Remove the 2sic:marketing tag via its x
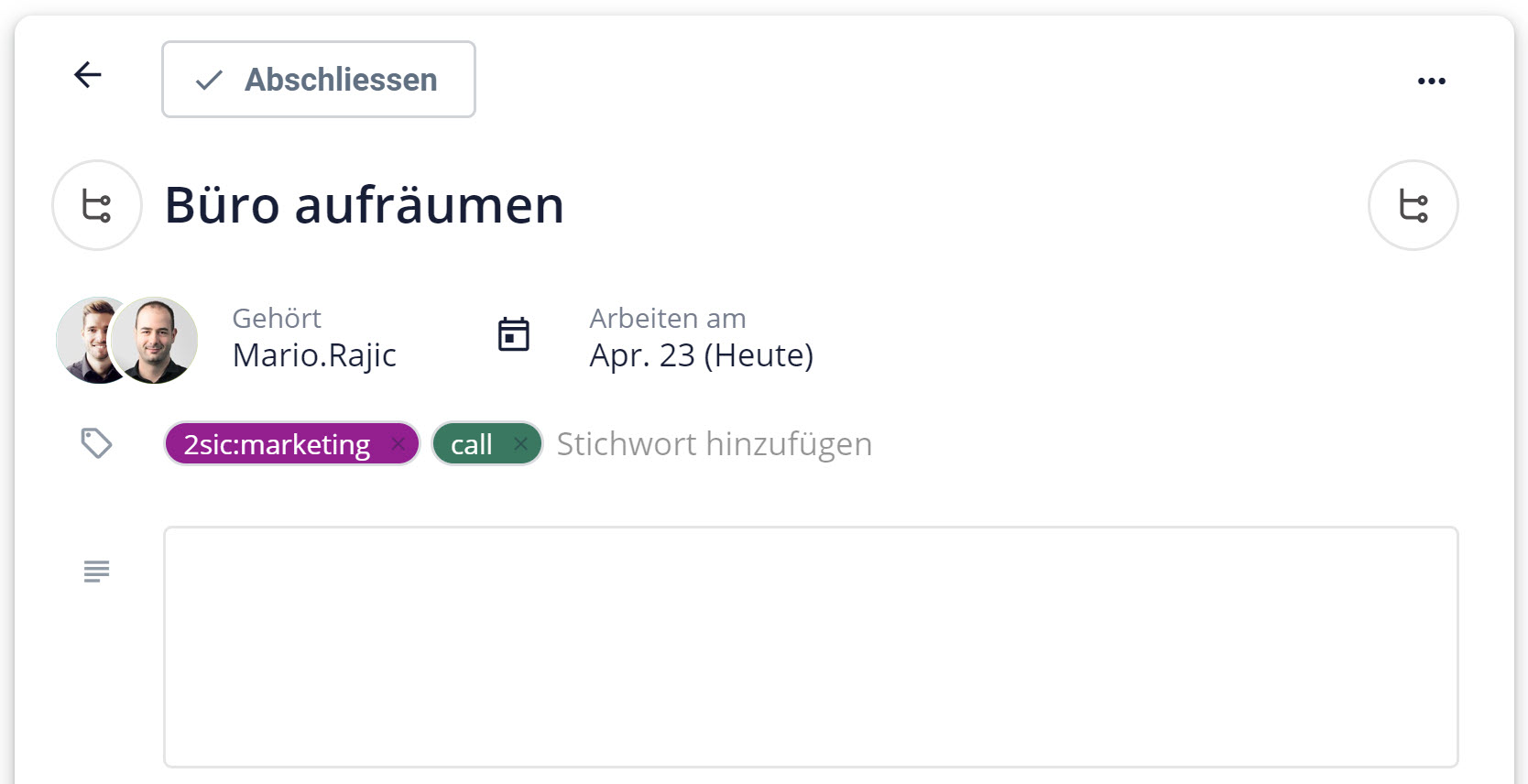This screenshot has height=784, width=1528. pyautogui.click(x=399, y=443)
